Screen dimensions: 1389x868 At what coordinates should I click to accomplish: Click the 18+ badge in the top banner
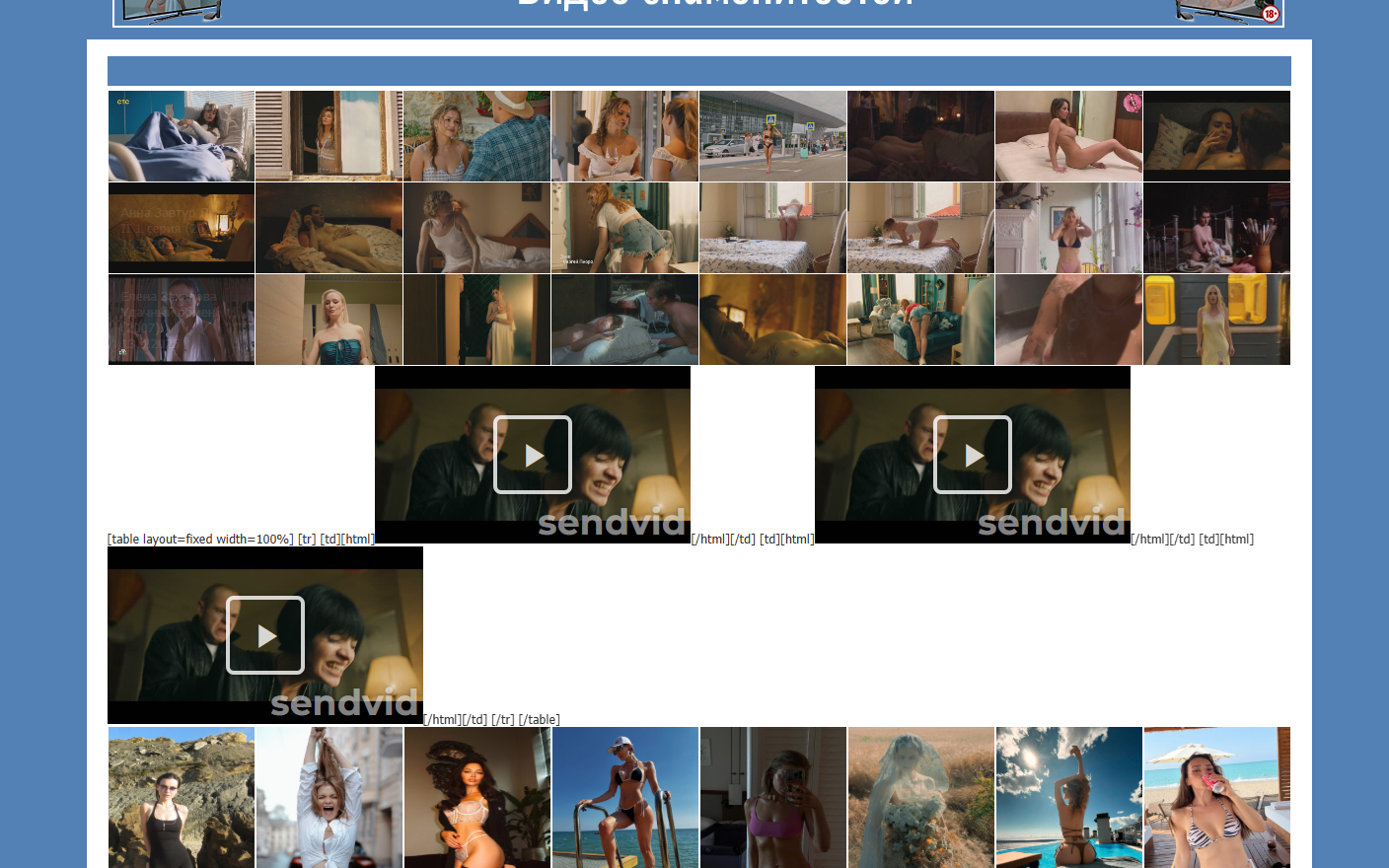pyautogui.click(x=1270, y=14)
